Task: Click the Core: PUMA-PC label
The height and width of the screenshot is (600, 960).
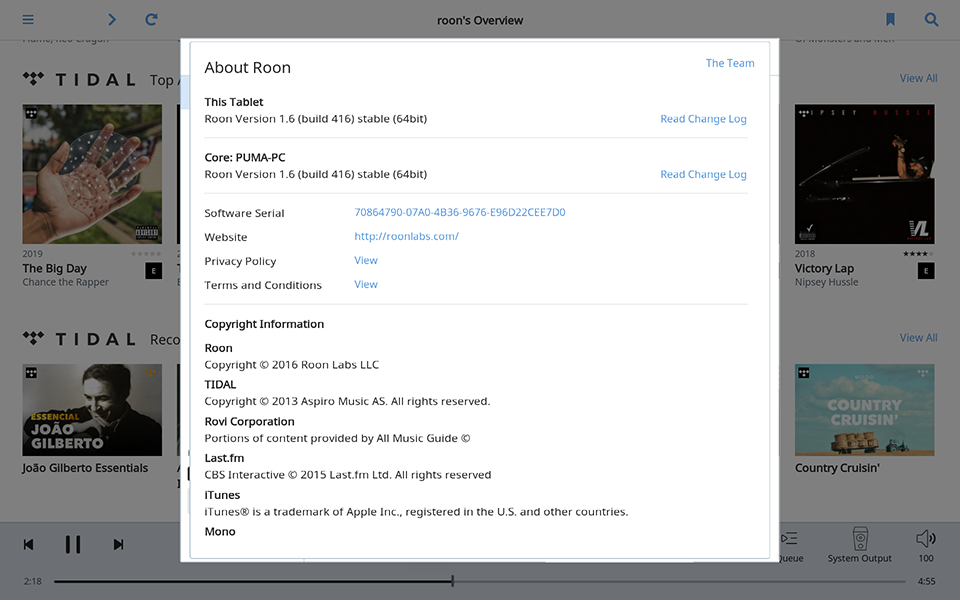Action: coord(245,157)
